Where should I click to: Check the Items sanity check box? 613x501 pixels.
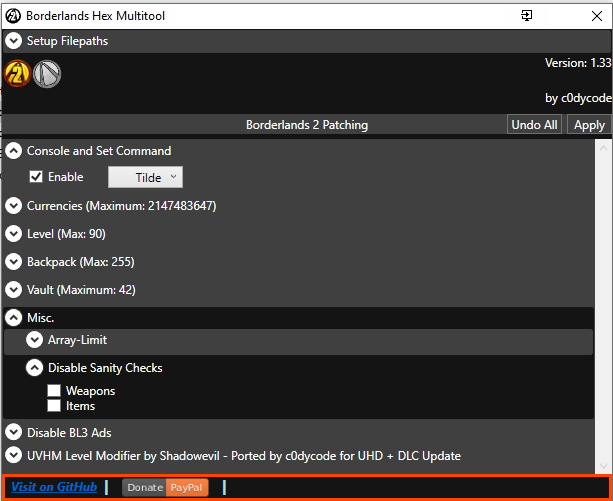(54, 405)
